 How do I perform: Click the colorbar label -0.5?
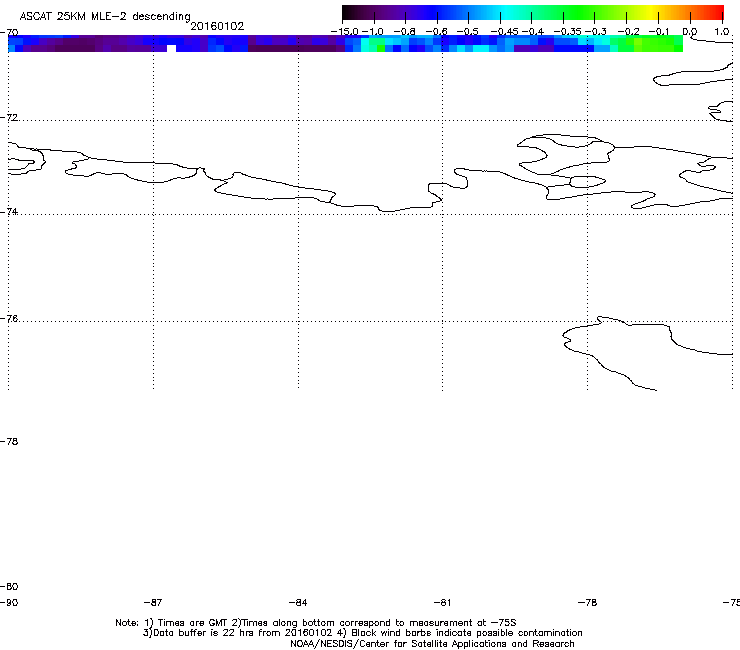point(468,32)
